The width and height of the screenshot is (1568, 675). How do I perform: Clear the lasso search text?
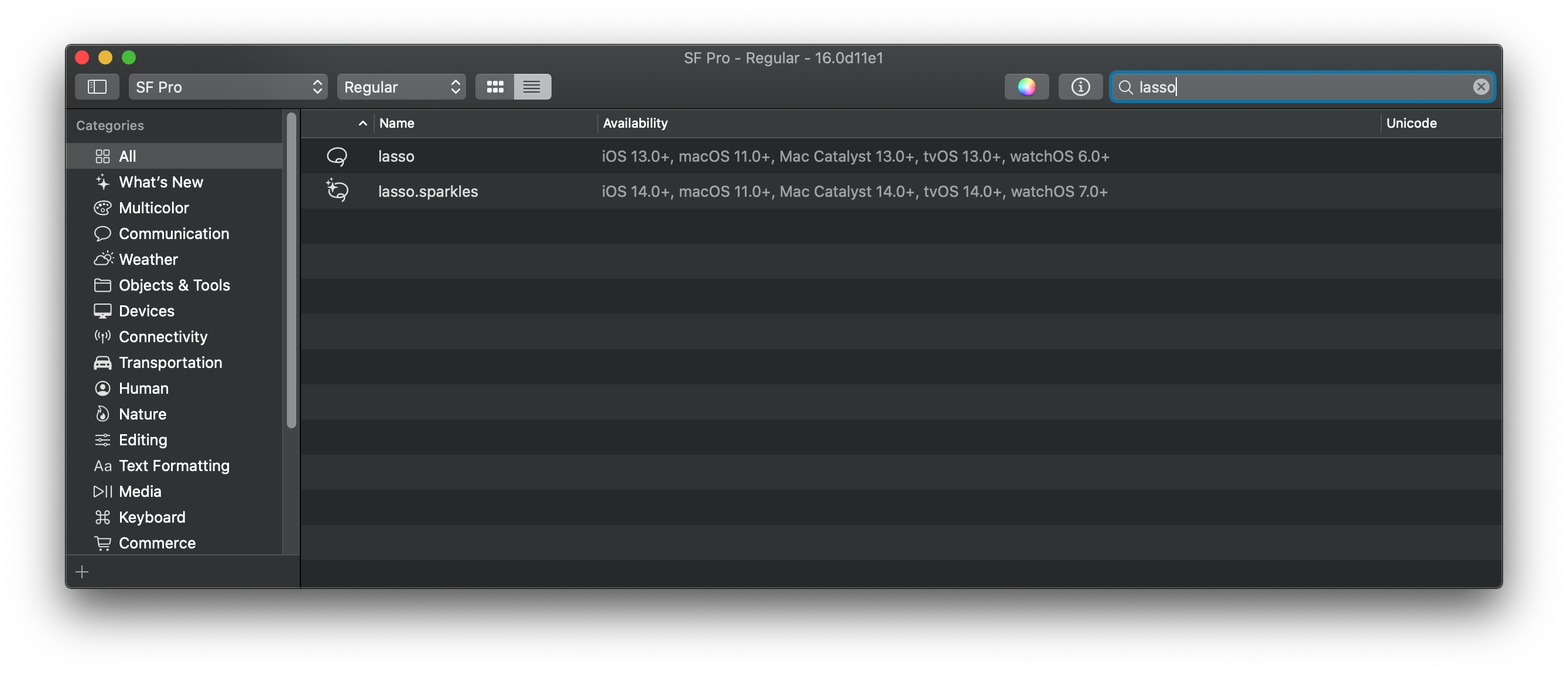pyautogui.click(x=1480, y=87)
